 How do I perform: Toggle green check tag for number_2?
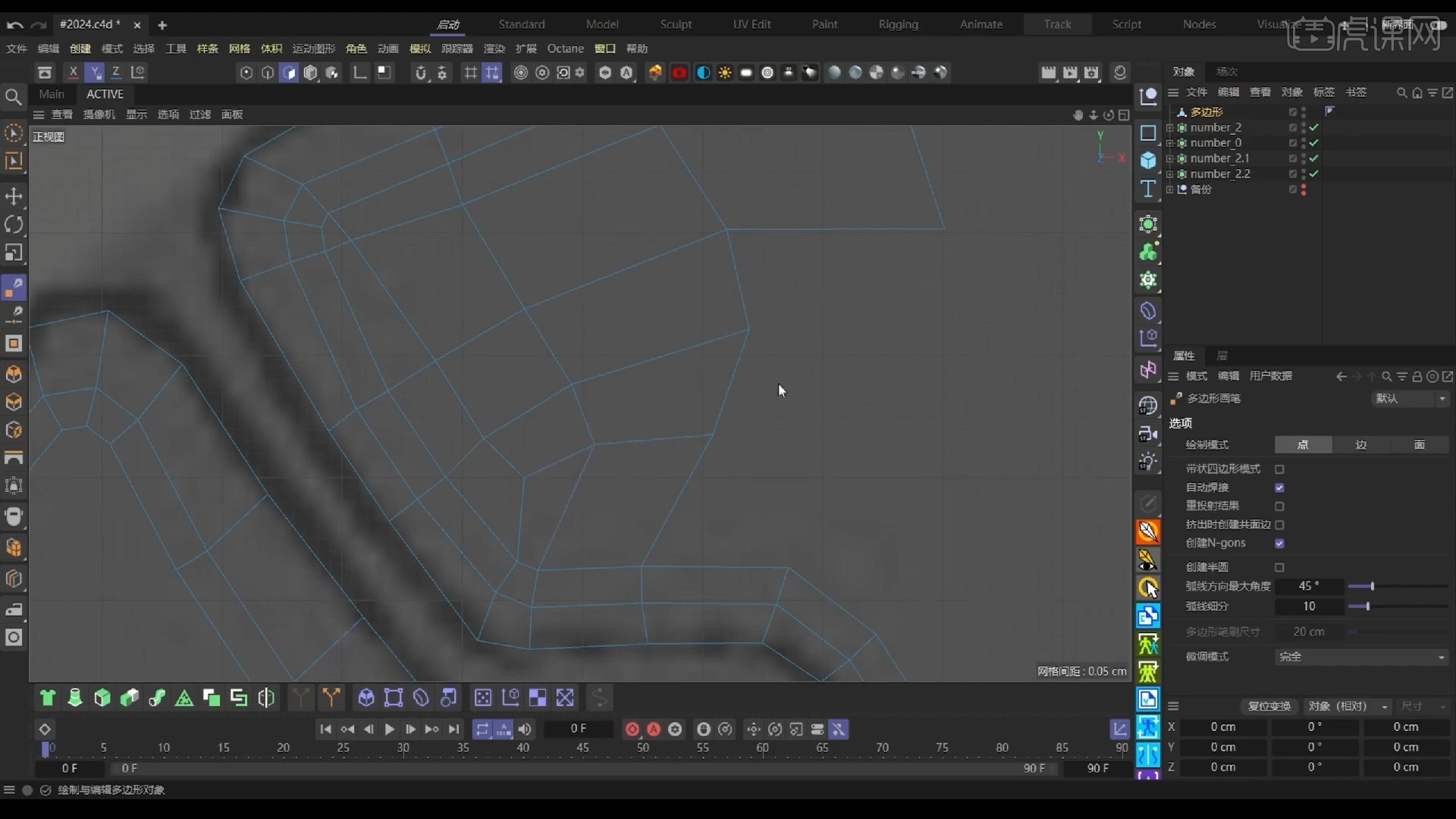[x=1314, y=127]
